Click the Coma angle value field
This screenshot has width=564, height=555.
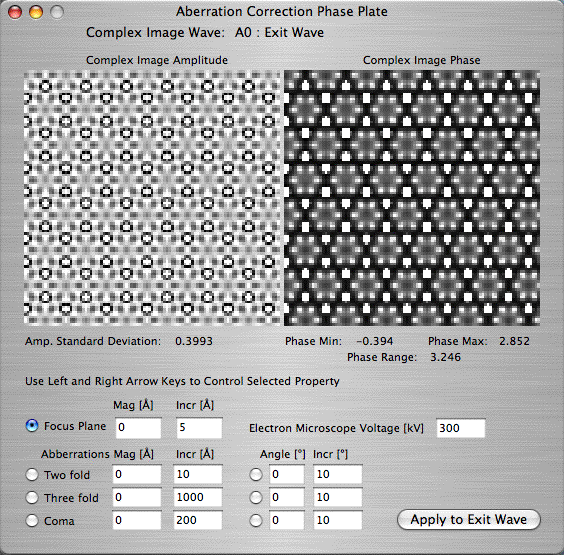[287, 520]
